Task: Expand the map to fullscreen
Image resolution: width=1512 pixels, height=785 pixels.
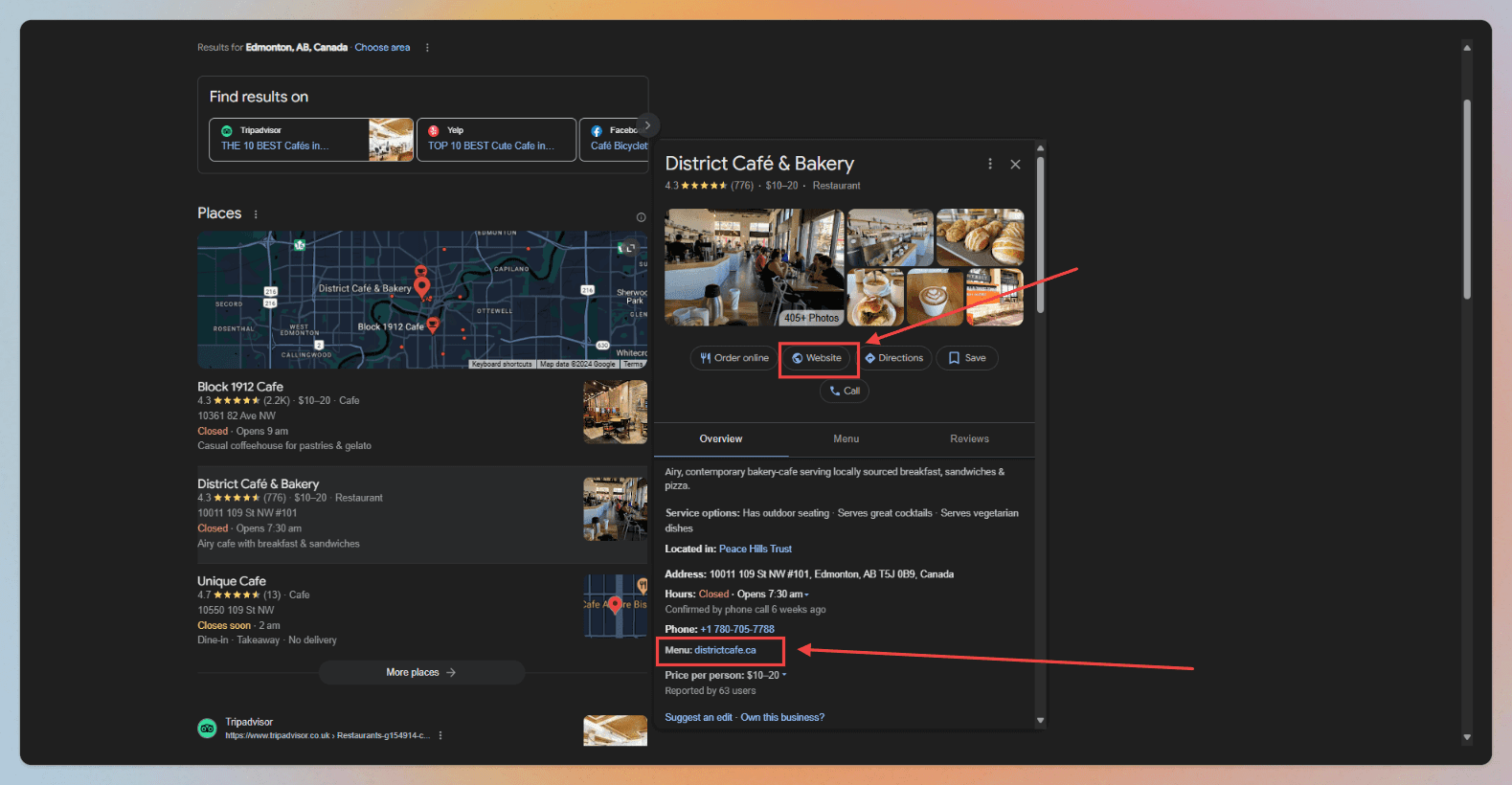Action: tap(630, 248)
